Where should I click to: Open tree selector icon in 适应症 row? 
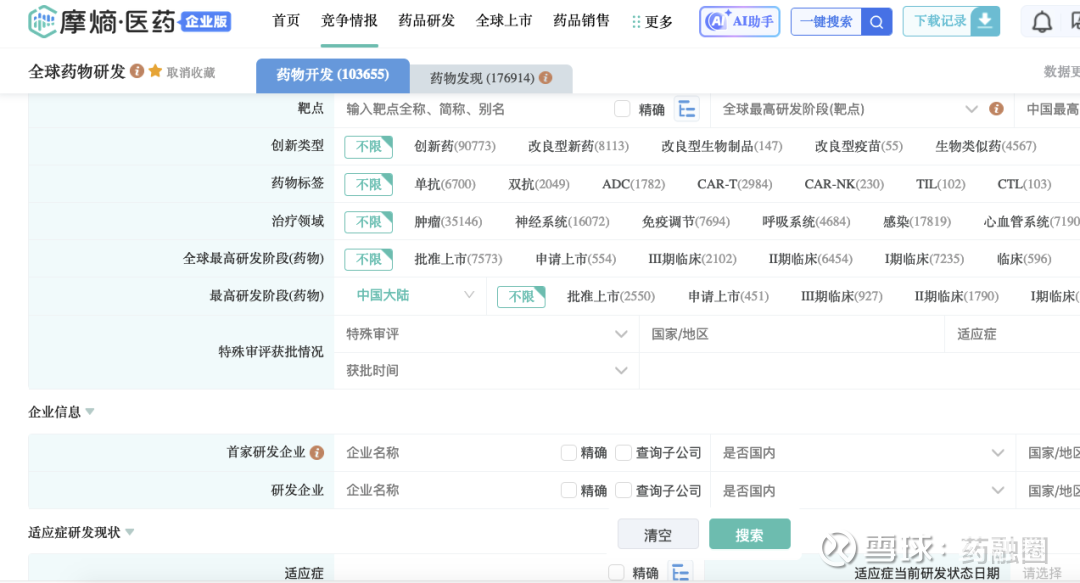680,572
